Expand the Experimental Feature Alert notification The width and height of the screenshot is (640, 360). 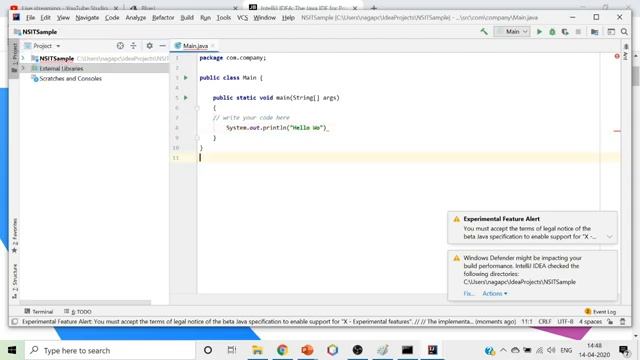[x=609, y=237]
